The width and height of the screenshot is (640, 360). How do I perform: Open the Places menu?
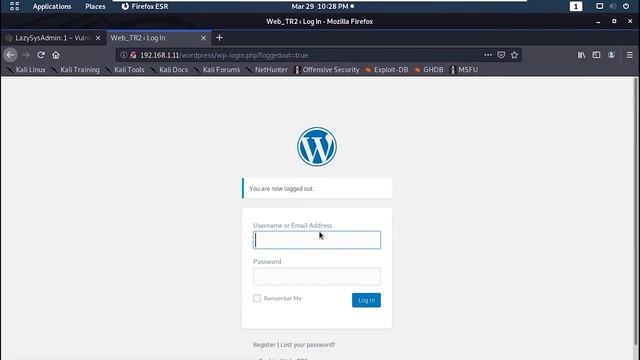pos(95,7)
